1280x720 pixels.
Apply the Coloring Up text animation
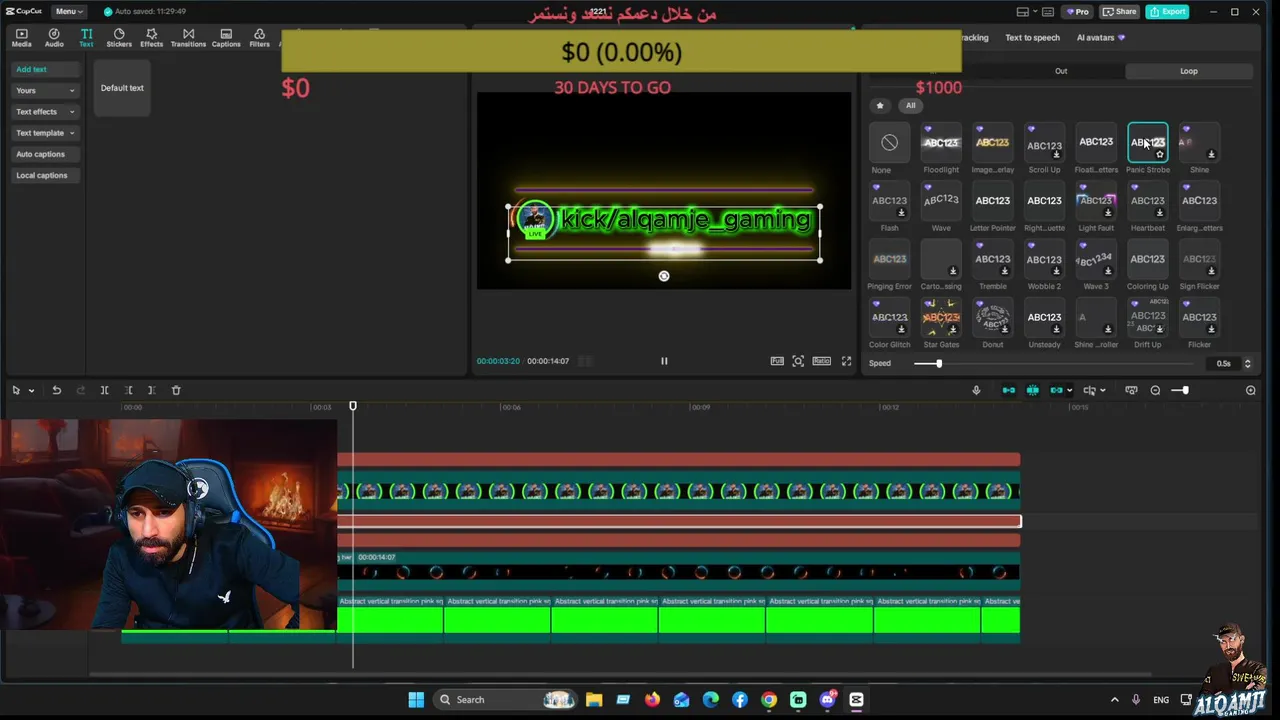point(1147,259)
